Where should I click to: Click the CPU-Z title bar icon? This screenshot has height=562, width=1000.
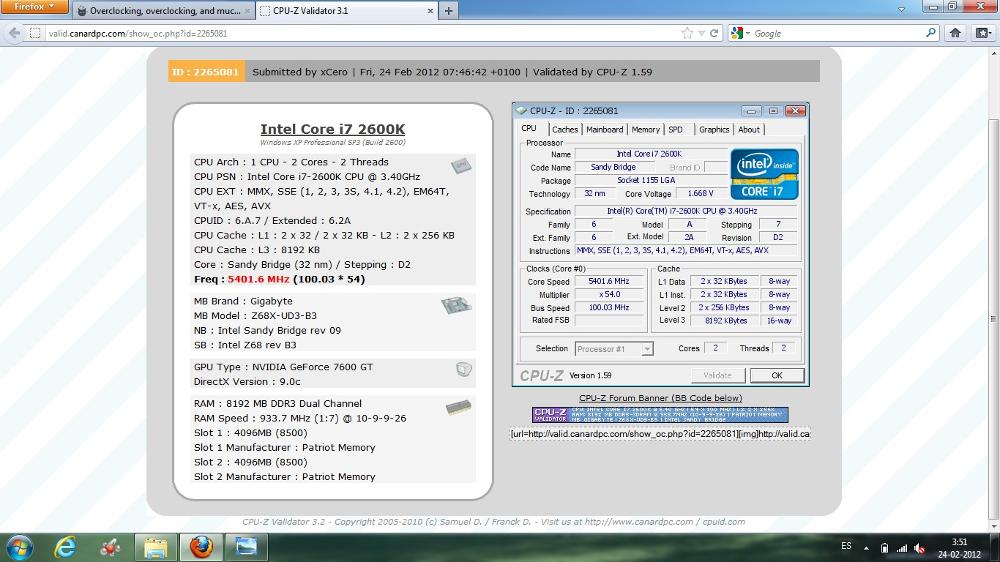pyautogui.click(x=521, y=110)
